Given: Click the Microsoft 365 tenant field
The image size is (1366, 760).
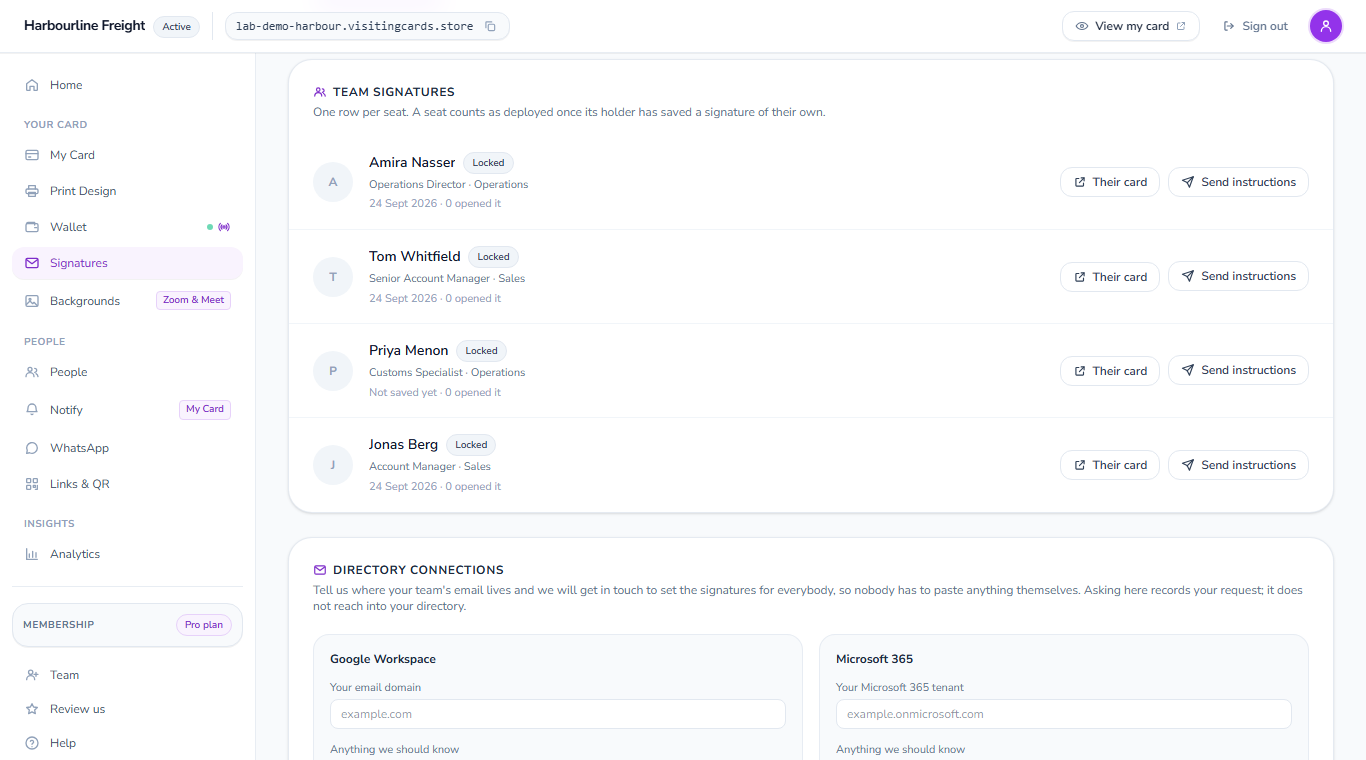Looking at the screenshot, I should pos(1064,714).
